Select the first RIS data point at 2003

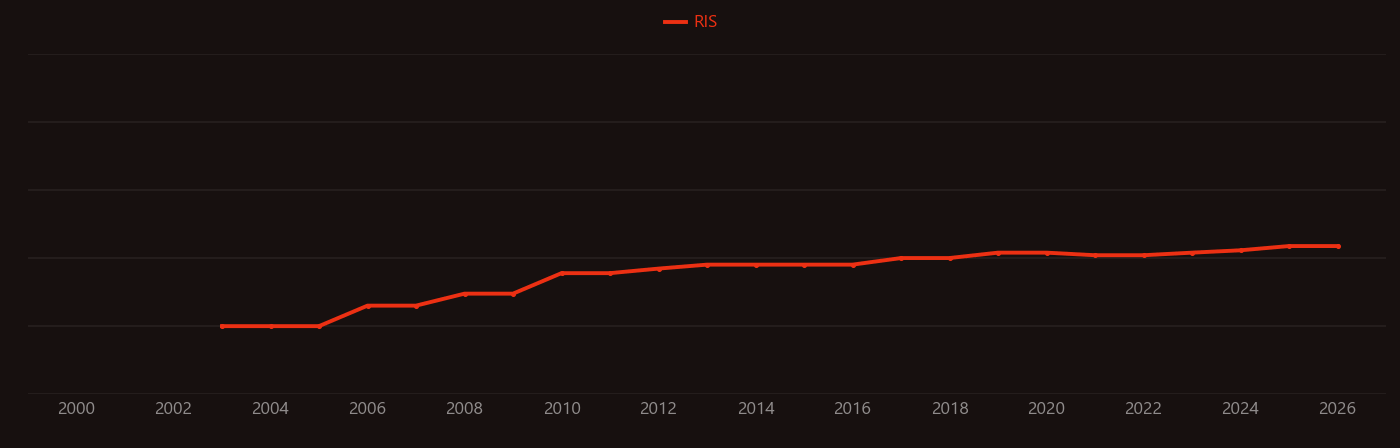click(x=222, y=326)
